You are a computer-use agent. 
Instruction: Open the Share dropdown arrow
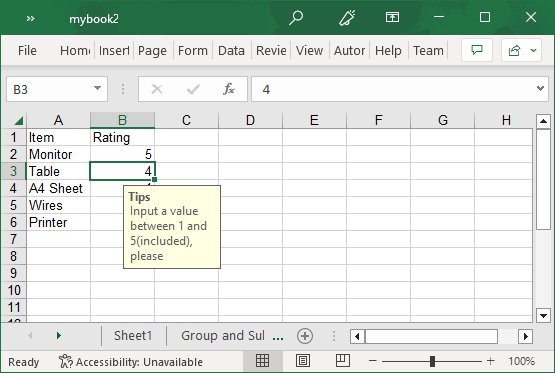[533, 51]
